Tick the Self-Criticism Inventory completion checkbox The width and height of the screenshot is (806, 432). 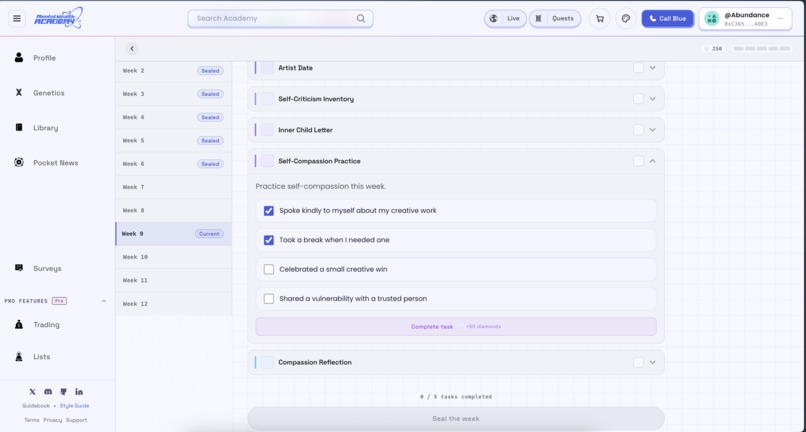click(638, 99)
